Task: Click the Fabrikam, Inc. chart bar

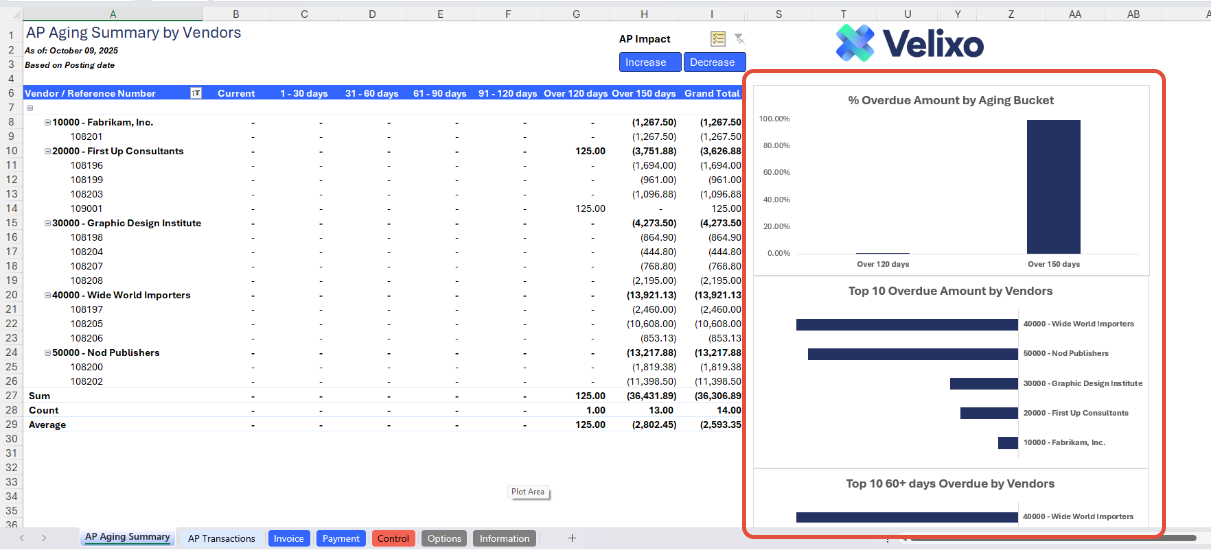Action: tap(1008, 443)
